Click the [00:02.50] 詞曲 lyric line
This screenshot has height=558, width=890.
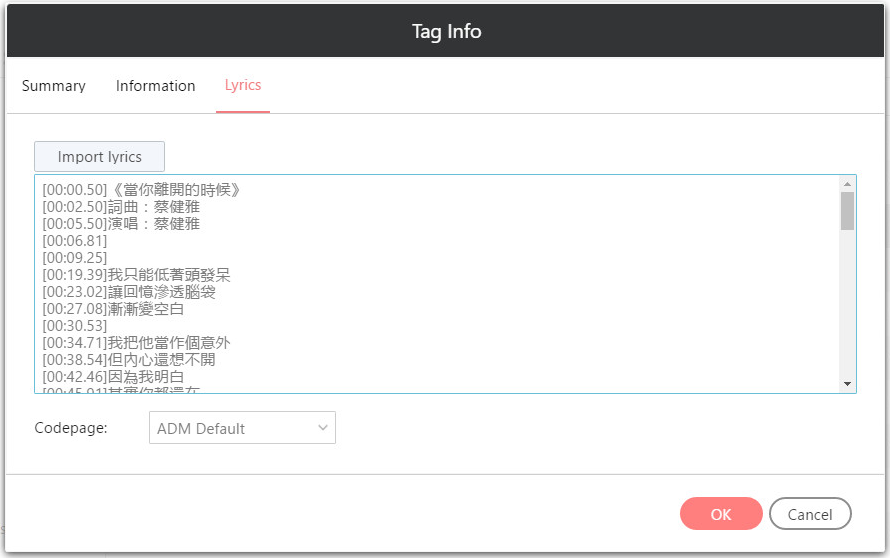121,207
